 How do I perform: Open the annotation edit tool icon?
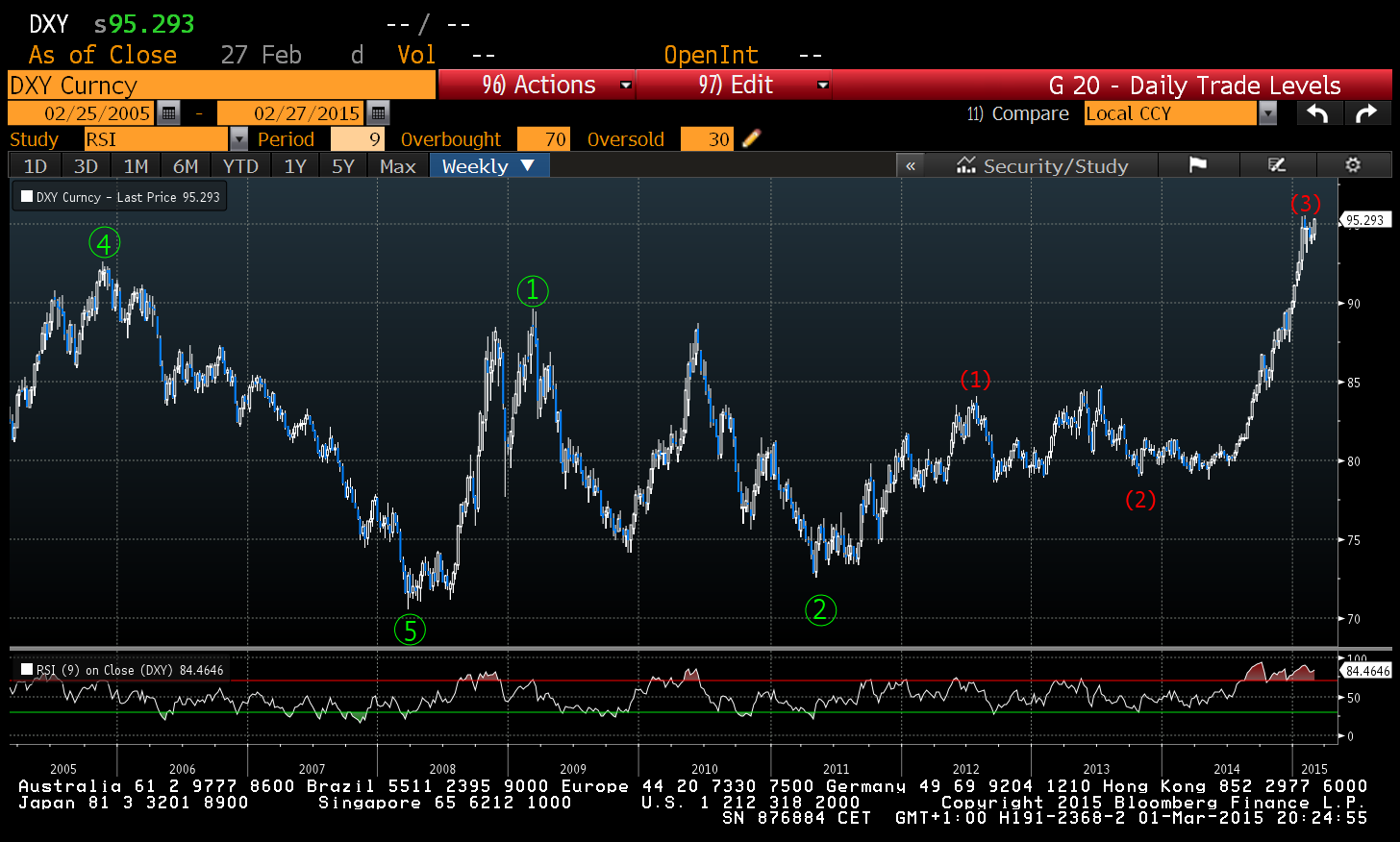[1277, 165]
